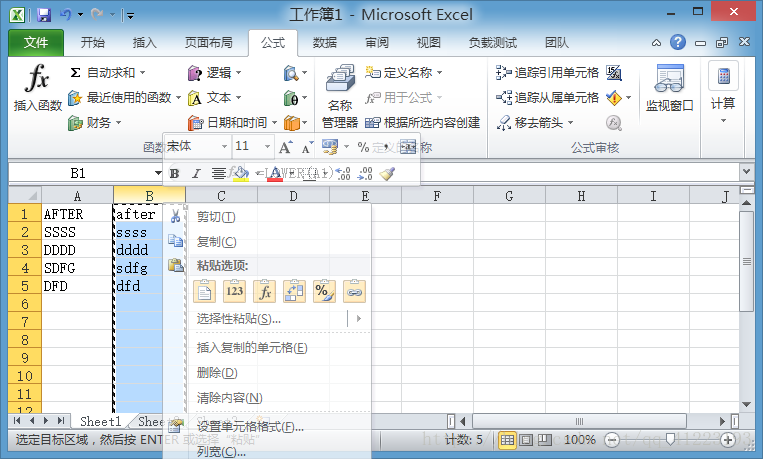Choose the Paste Formulas (fx) option

[264, 291]
